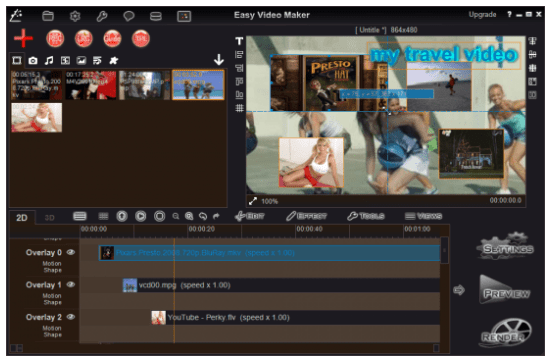Click the small grid view timeline icon
550x363 pixels.
103,216
